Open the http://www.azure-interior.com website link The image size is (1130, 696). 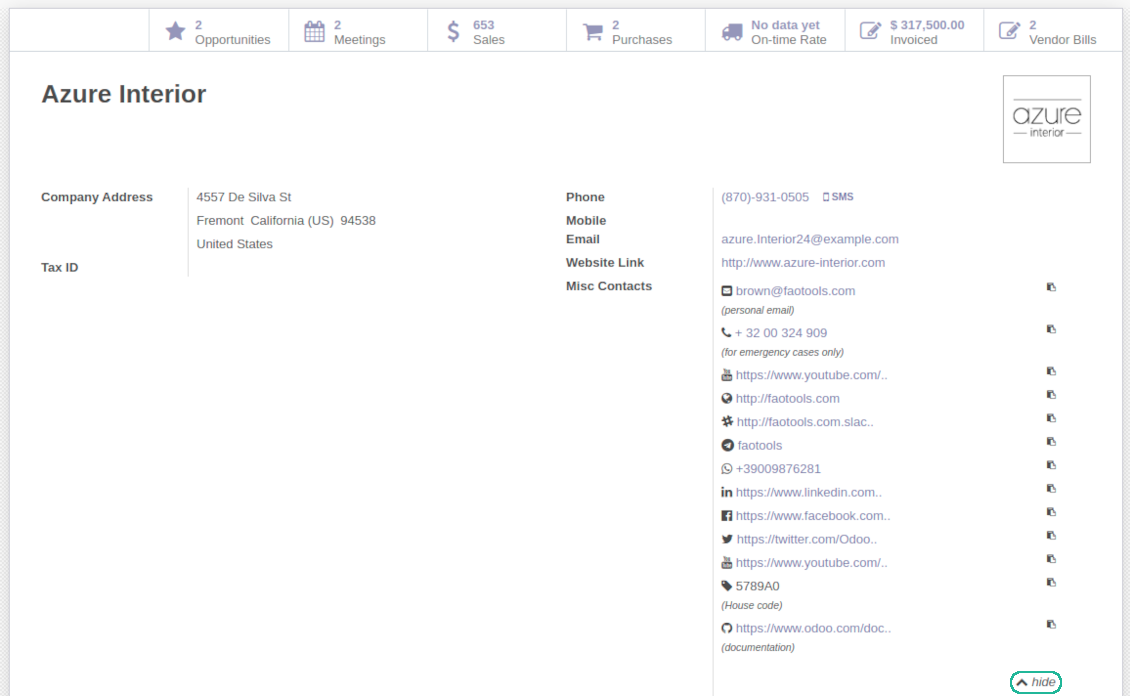point(802,263)
